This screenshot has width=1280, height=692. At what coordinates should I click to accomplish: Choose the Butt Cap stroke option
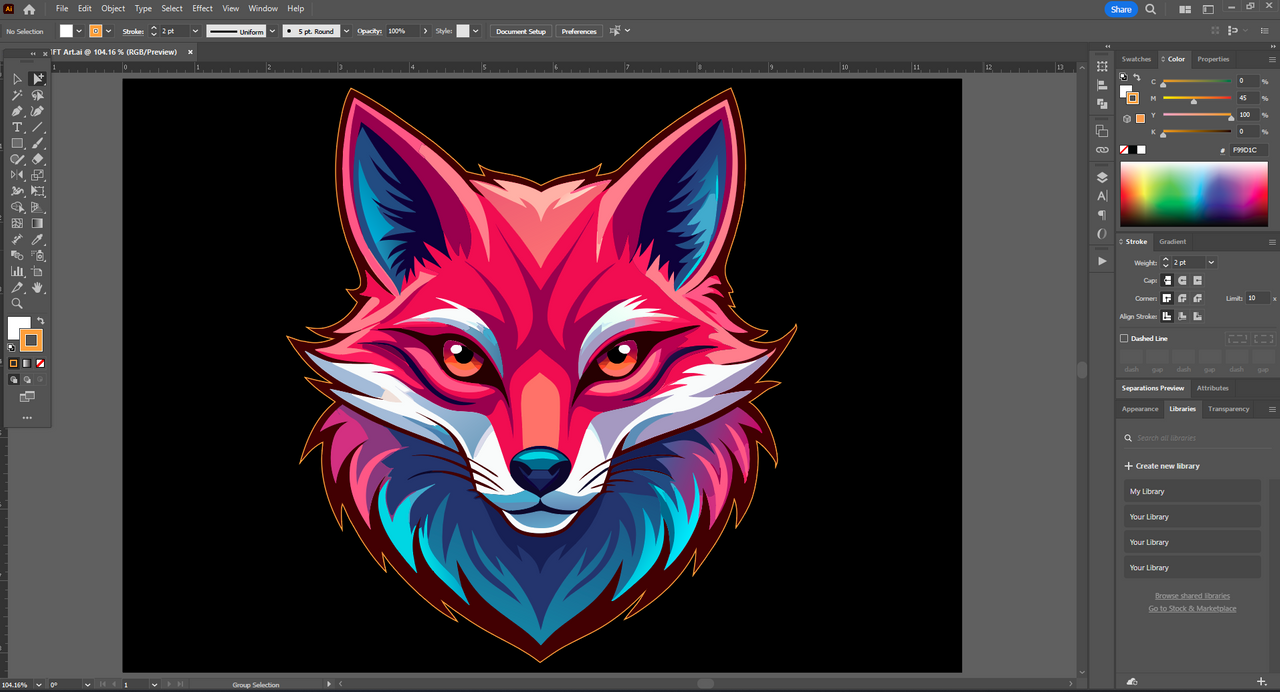pos(1167,280)
